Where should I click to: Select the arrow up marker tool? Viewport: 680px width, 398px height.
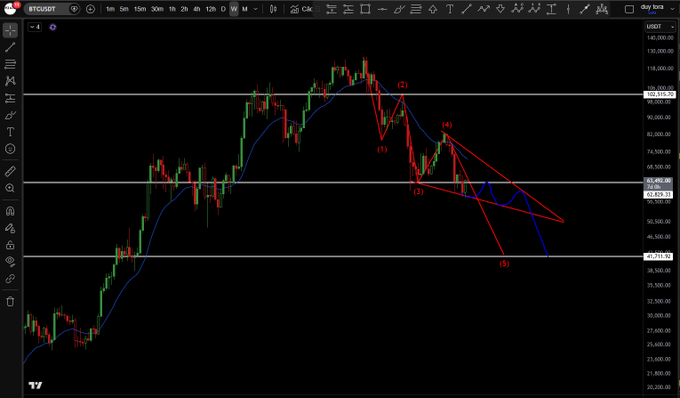(x=433, y=9)
